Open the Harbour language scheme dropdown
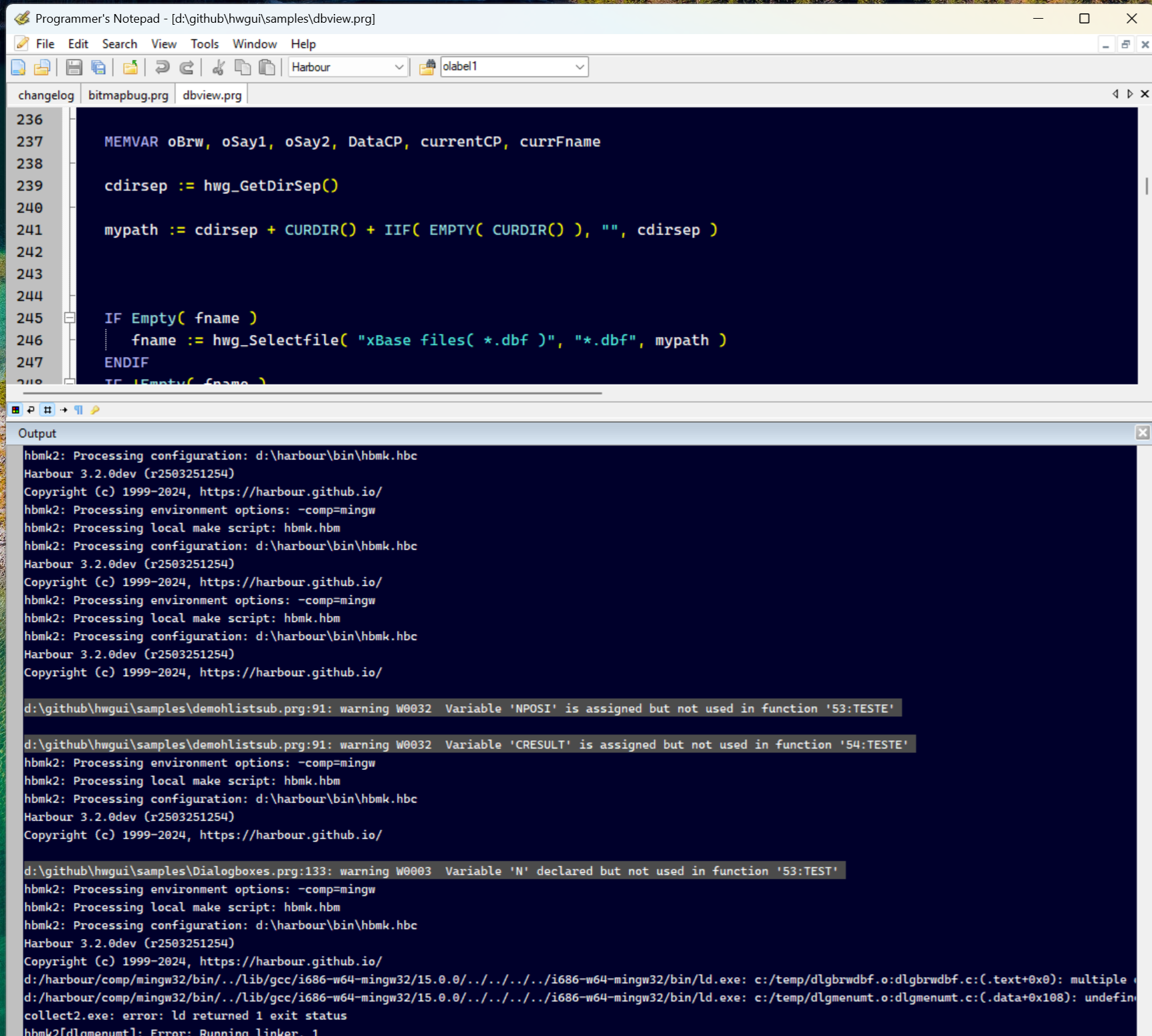The height and width of the screenshot is (1036, 1152). pyautogui.click(x=398, y=67)
